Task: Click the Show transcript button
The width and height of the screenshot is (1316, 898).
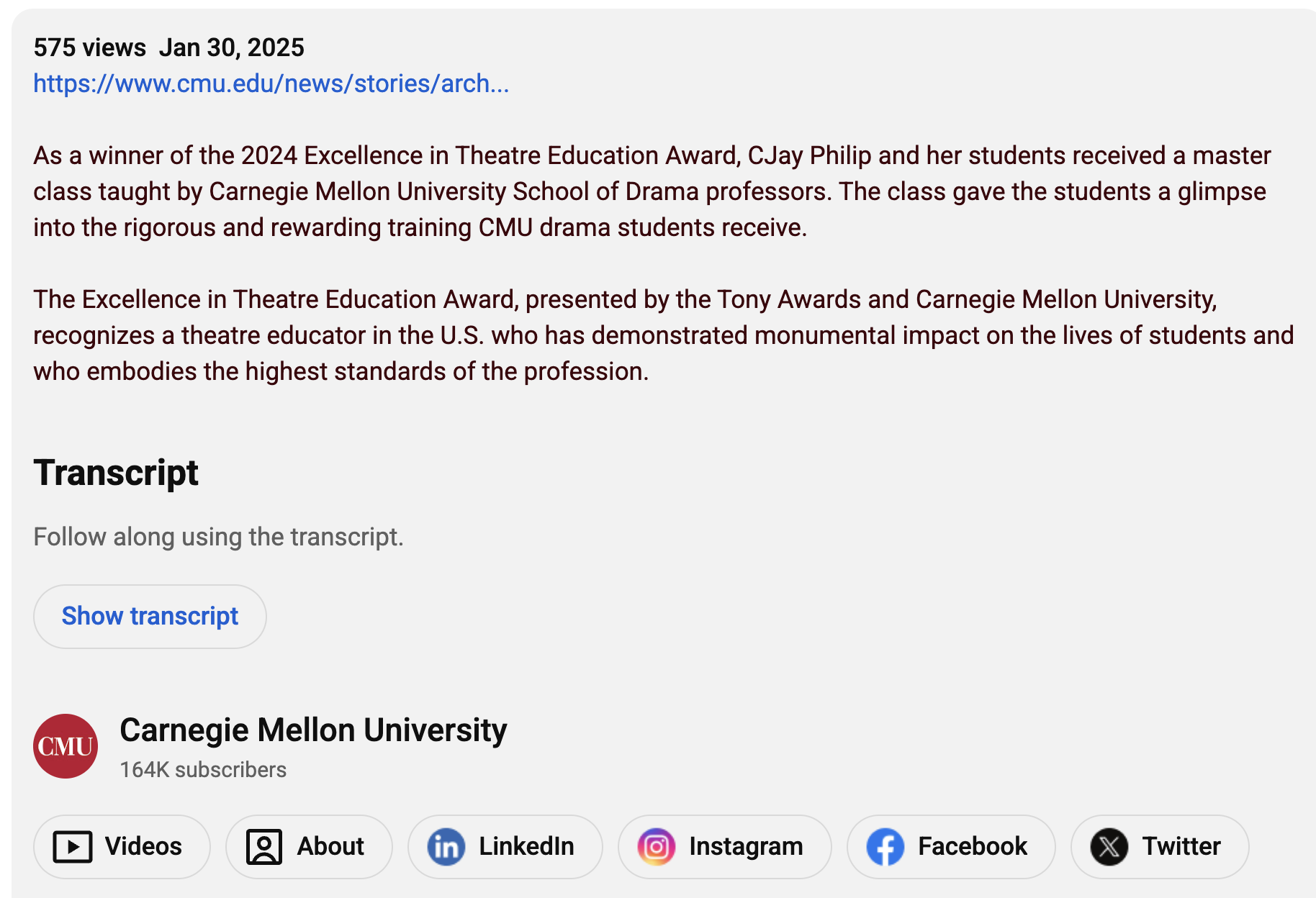Action: tap(150, 616)
